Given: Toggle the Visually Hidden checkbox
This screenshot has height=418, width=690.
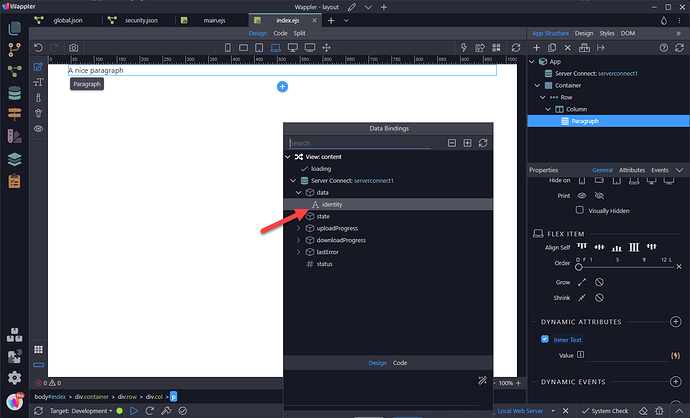Looking at the screenshot, I should click(x=580, y=210).
